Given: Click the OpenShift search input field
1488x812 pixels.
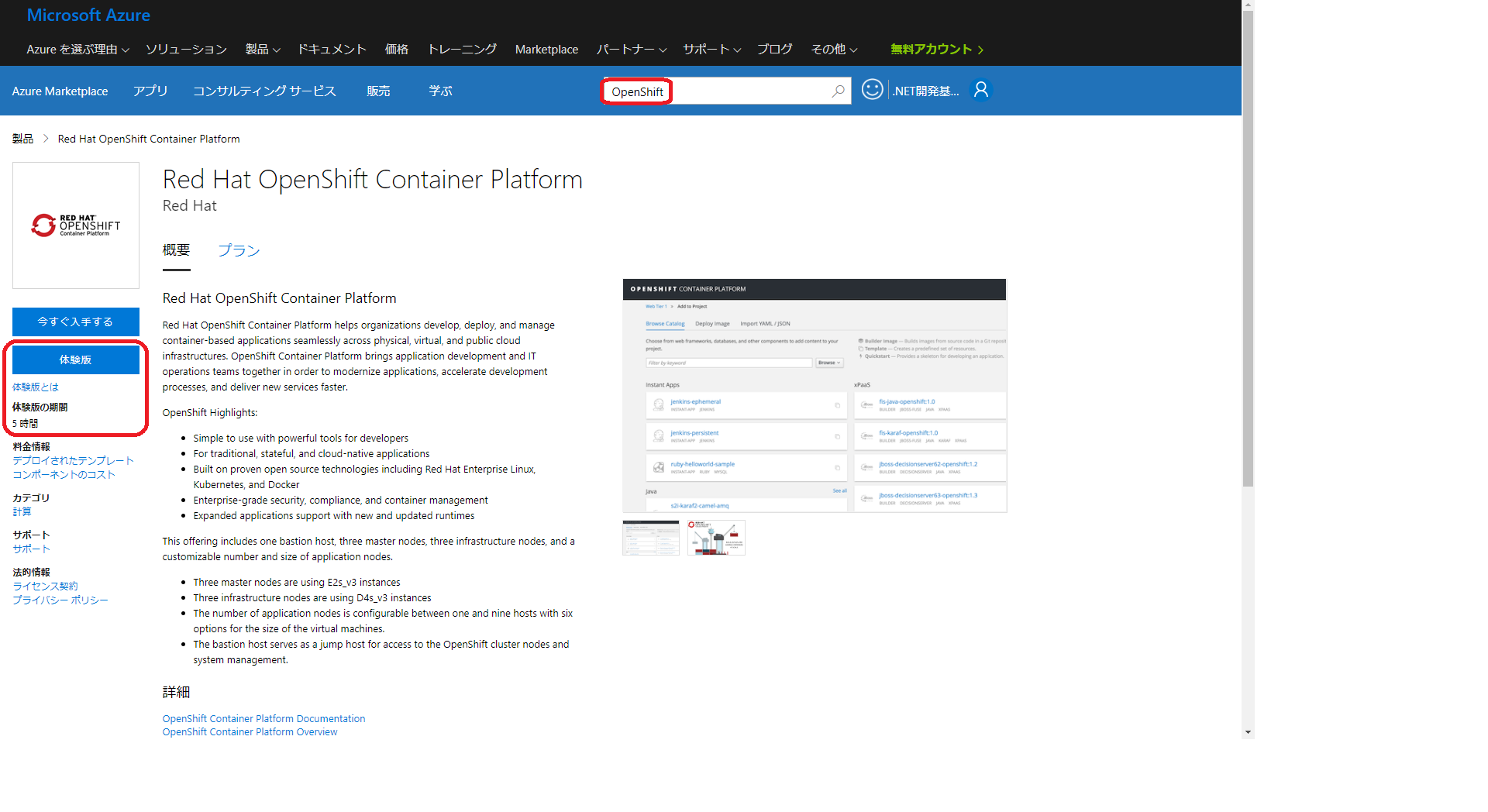Looking at the screenshot, I should [x=744, y=91].
